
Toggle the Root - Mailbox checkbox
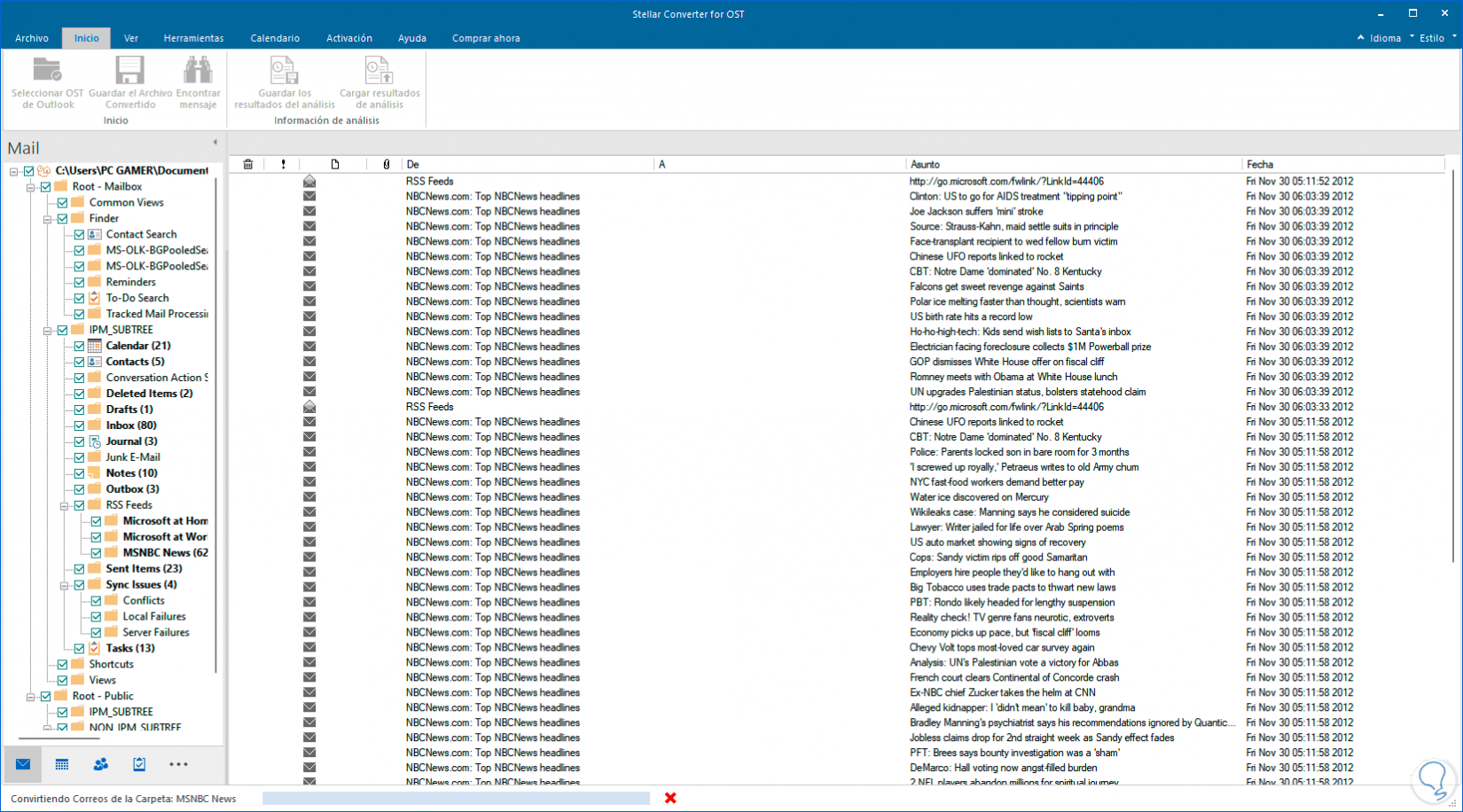point(45,187)
